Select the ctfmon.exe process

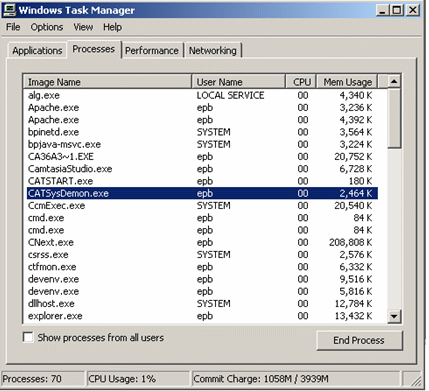click(x=202, y=267)
